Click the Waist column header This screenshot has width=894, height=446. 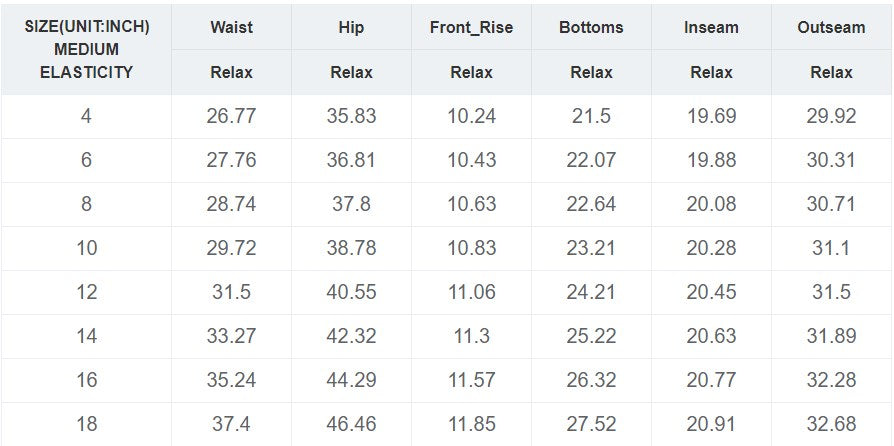tap(231, 27)
